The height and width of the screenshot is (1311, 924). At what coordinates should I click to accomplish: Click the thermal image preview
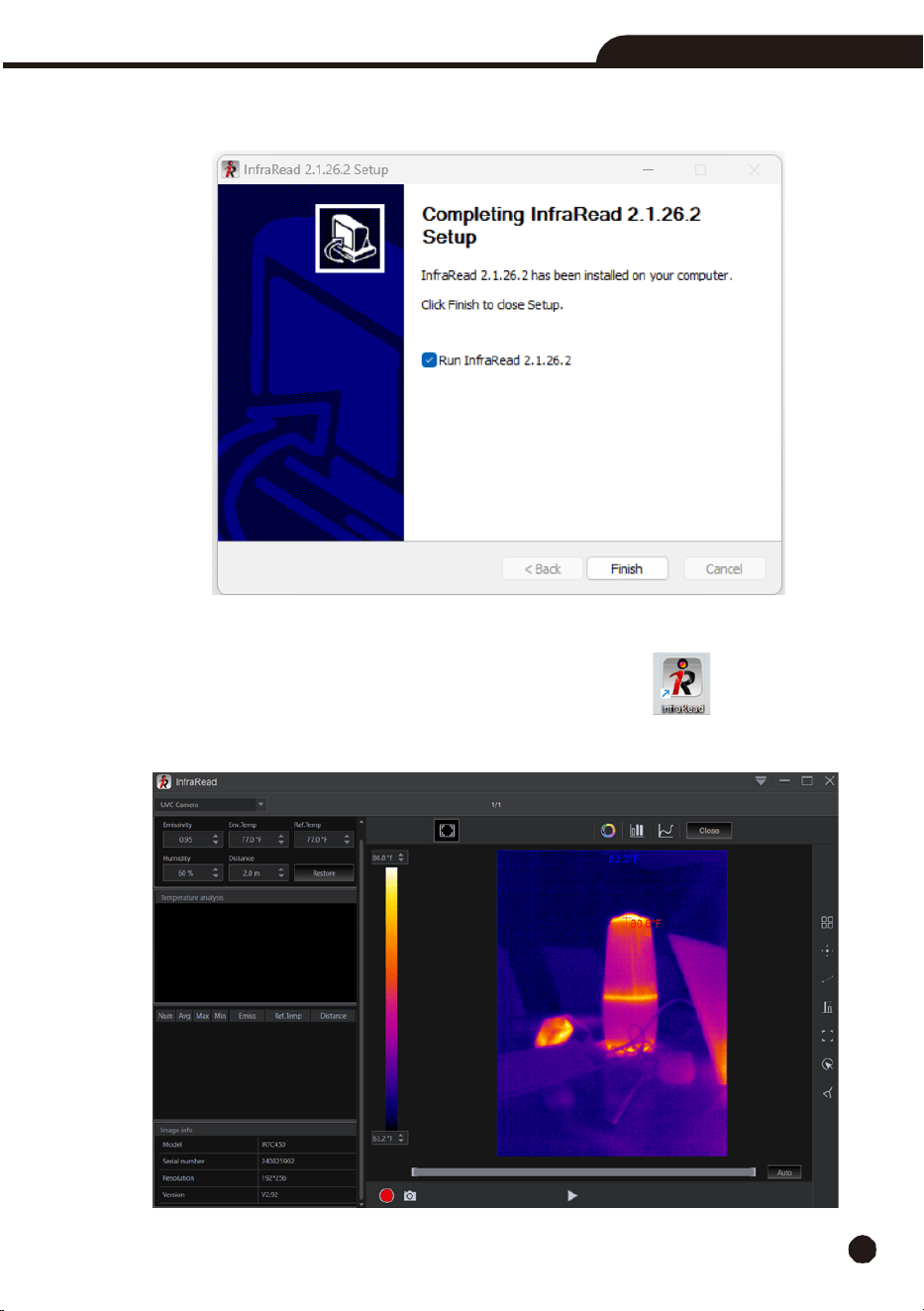pyautogui.click(x=612, y=1003)
